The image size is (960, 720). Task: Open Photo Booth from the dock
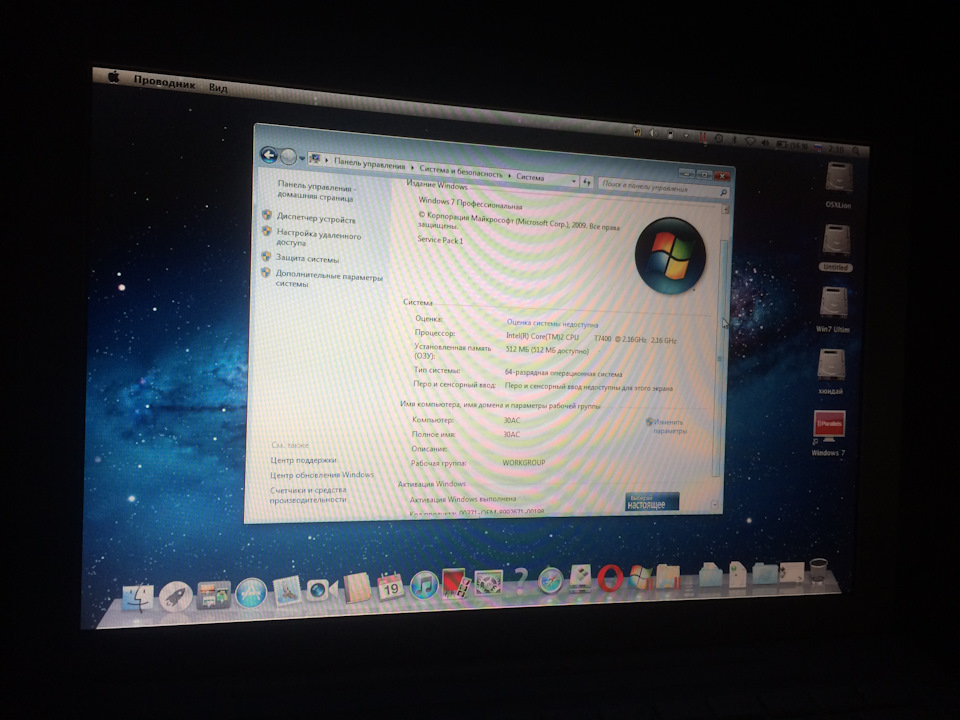(x=455, y=583)
